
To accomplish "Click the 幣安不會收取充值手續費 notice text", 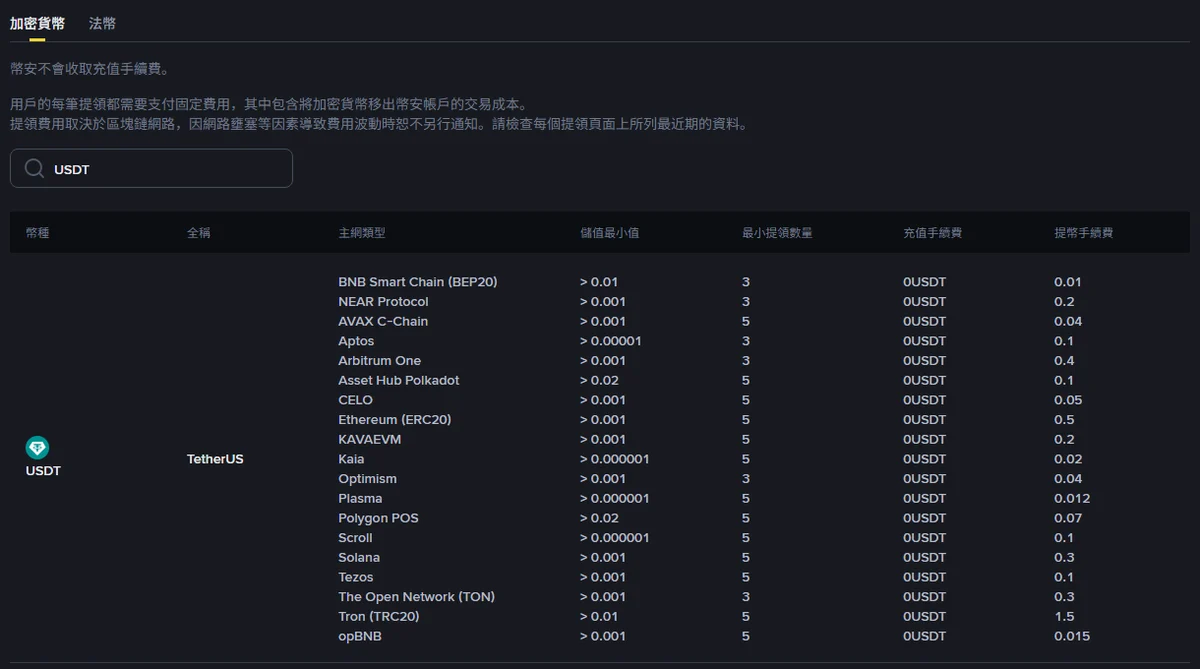I will [89, 69].
